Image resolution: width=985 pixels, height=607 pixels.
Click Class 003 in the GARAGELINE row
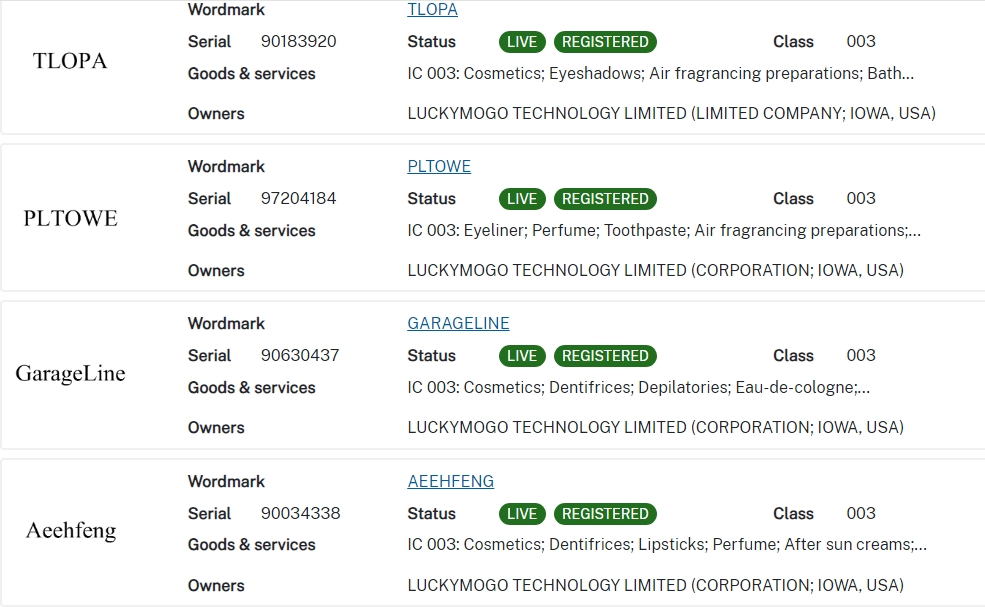pyautogui.click(x=860, y=356)
